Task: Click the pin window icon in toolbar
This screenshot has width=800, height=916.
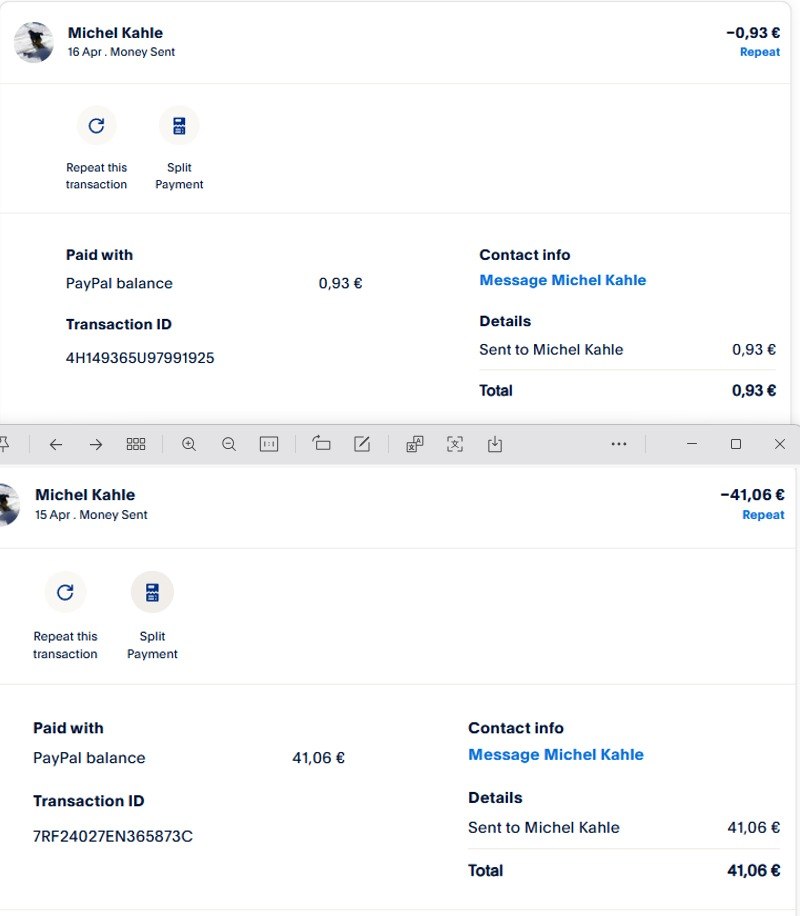Action: point(5,444)
